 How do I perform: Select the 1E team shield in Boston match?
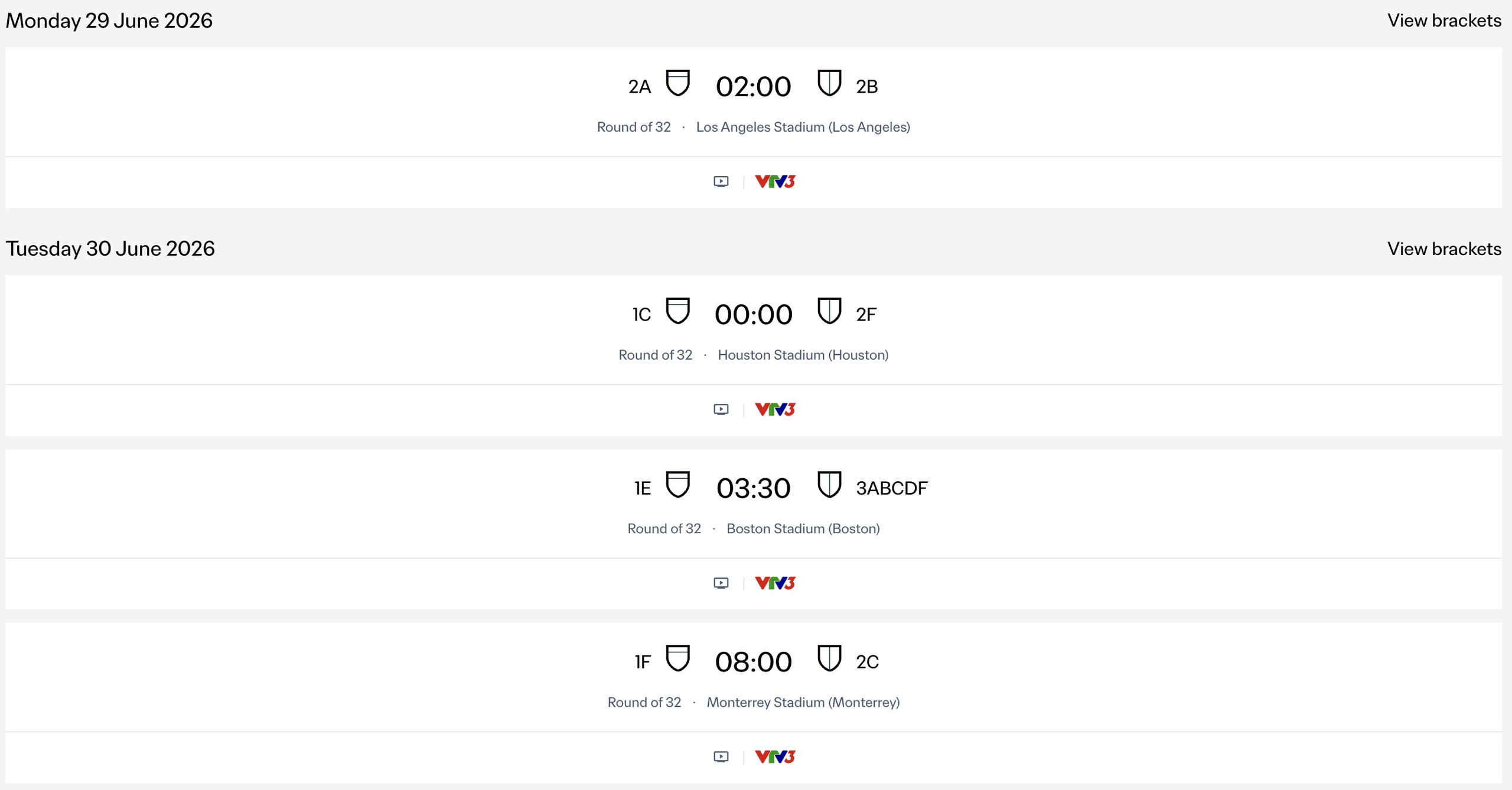[678, 485]
